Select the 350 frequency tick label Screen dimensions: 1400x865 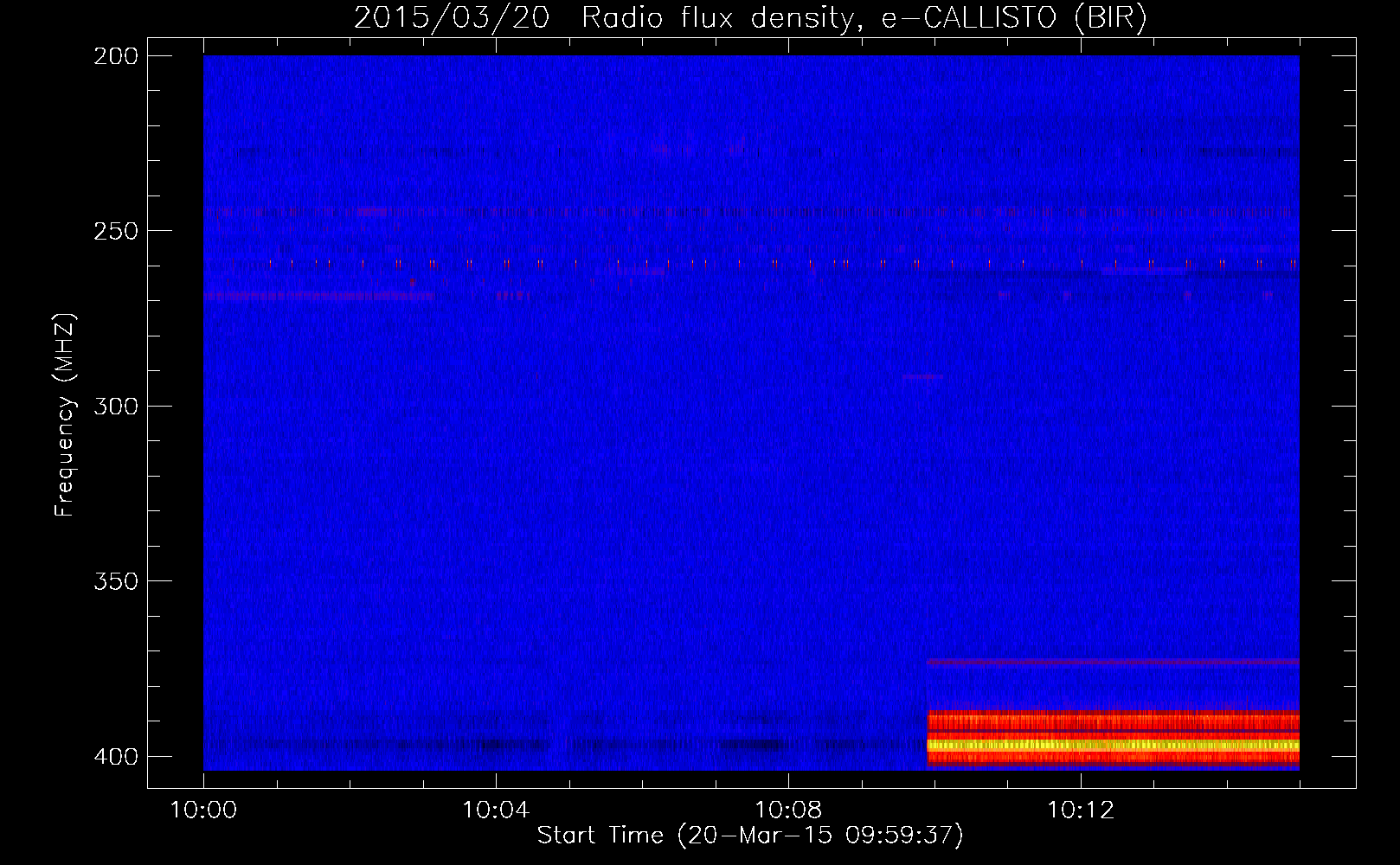coord(116,581)
